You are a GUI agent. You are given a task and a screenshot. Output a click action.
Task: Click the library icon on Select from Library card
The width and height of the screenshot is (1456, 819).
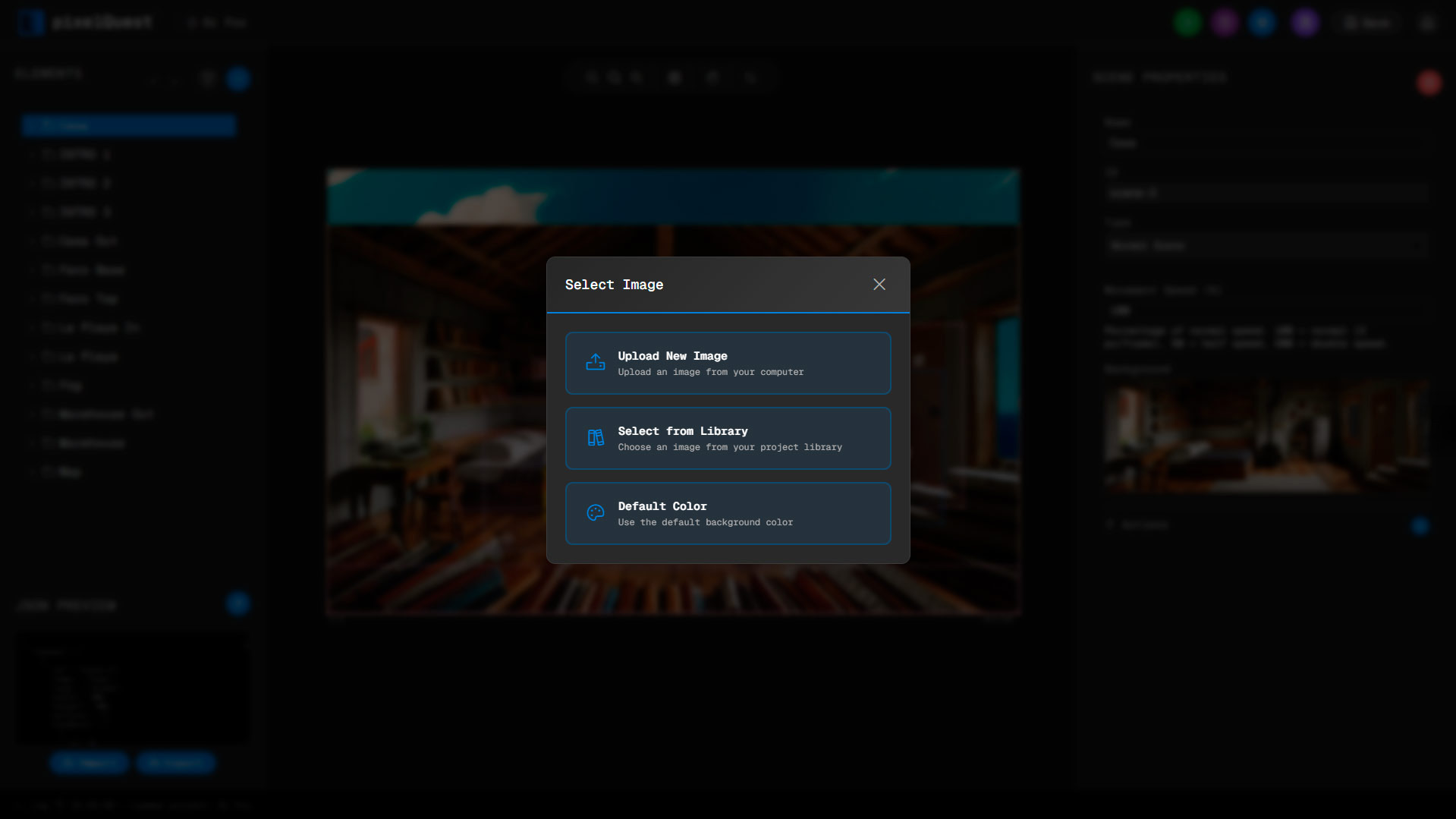tap(596, 437)
